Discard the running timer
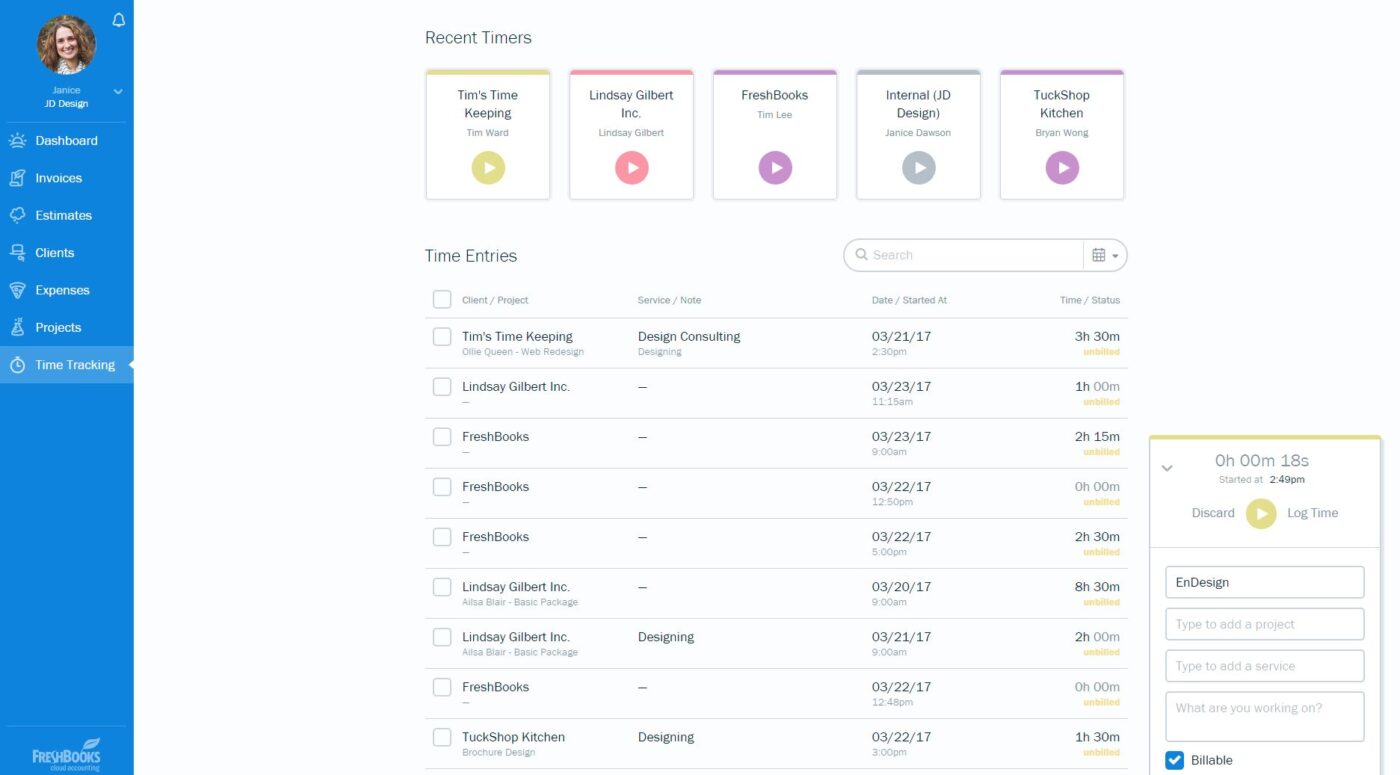 tap(1213, 513)
